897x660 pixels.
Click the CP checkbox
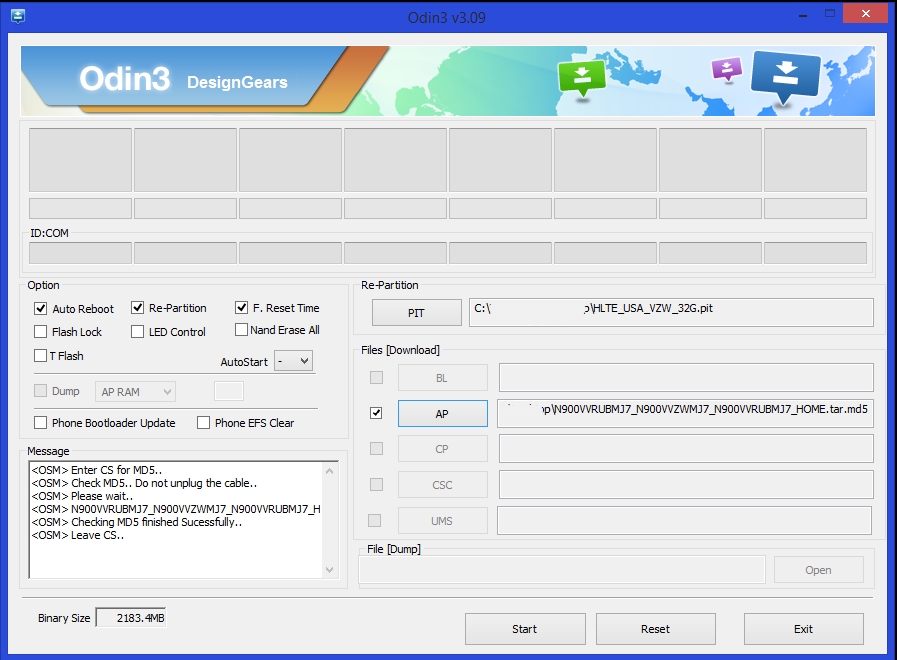tap(376, 448)
